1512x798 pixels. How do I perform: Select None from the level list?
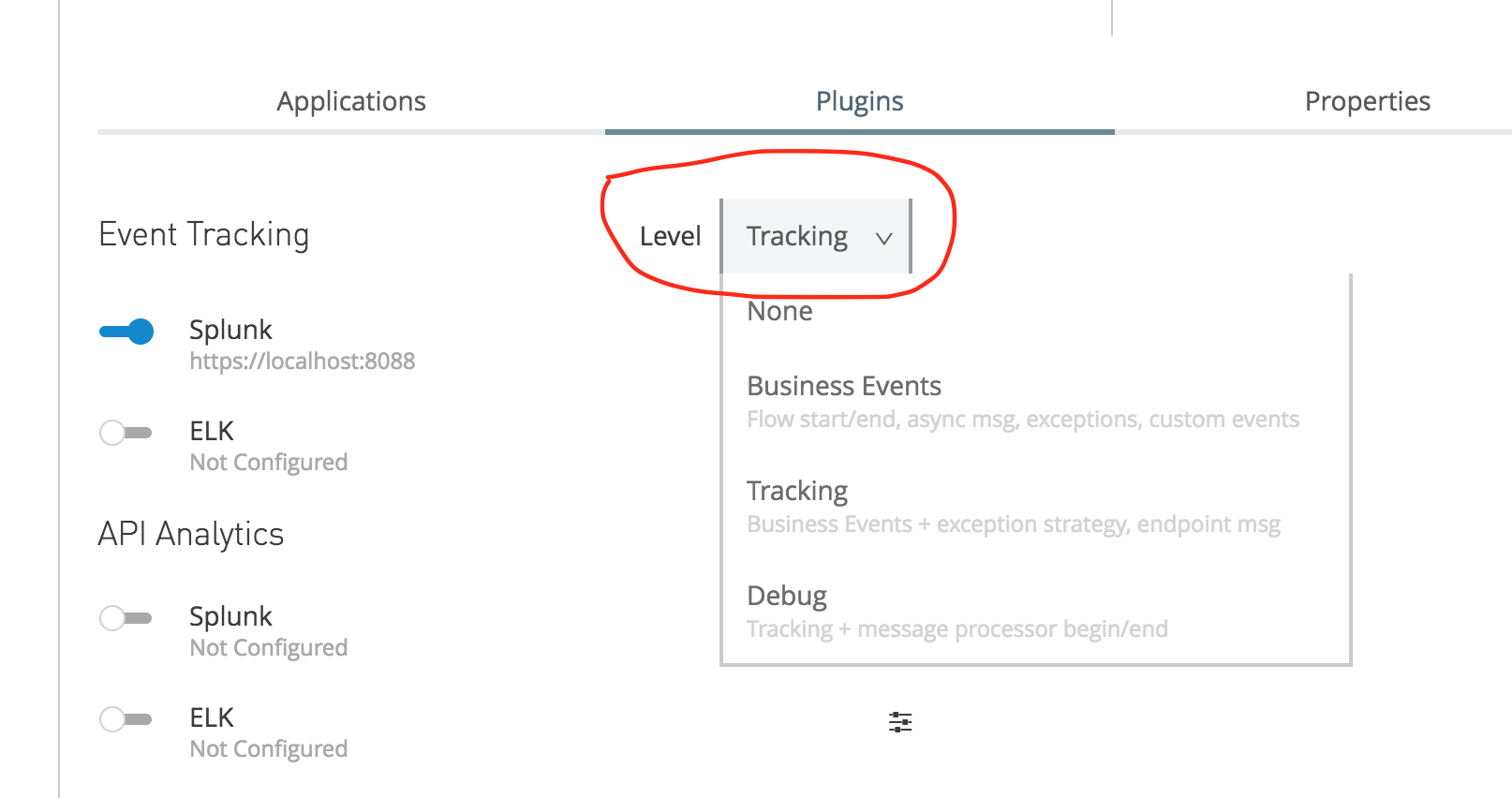pyautogui.click(x=779, y=312)
